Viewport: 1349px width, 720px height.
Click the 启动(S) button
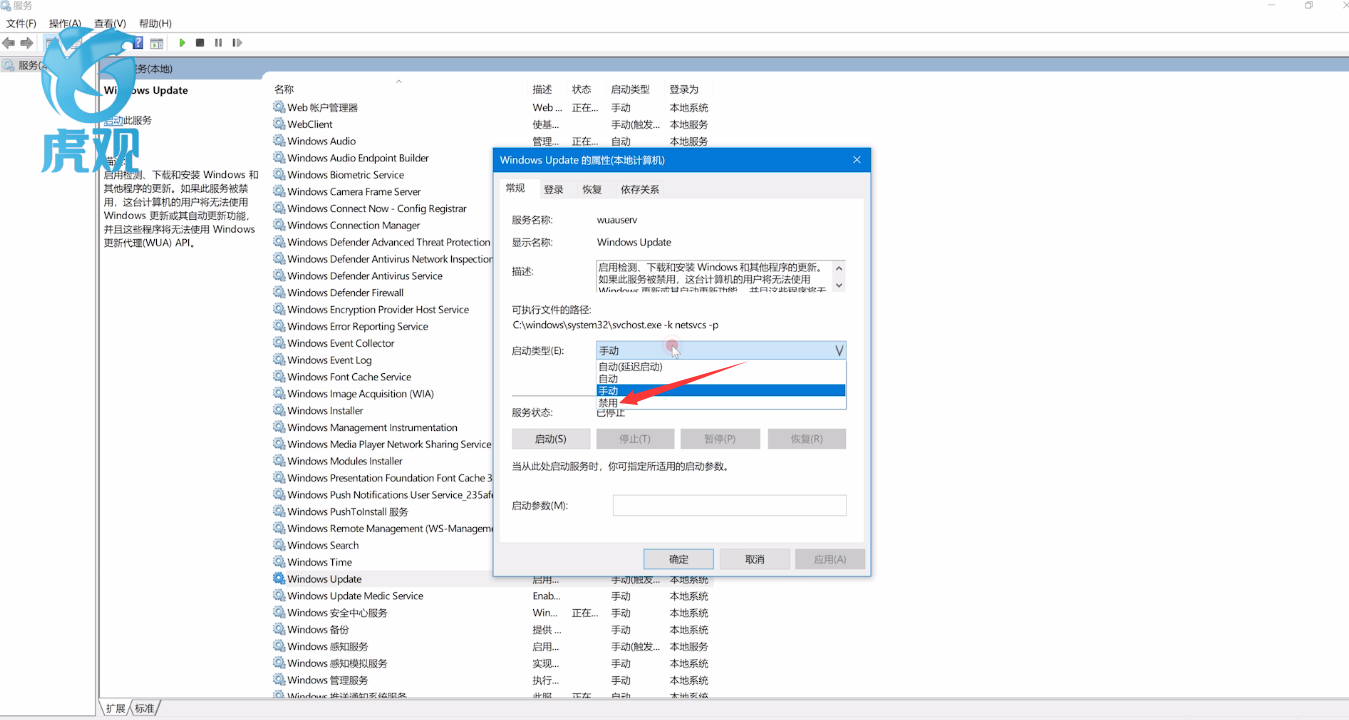(551, 439)
